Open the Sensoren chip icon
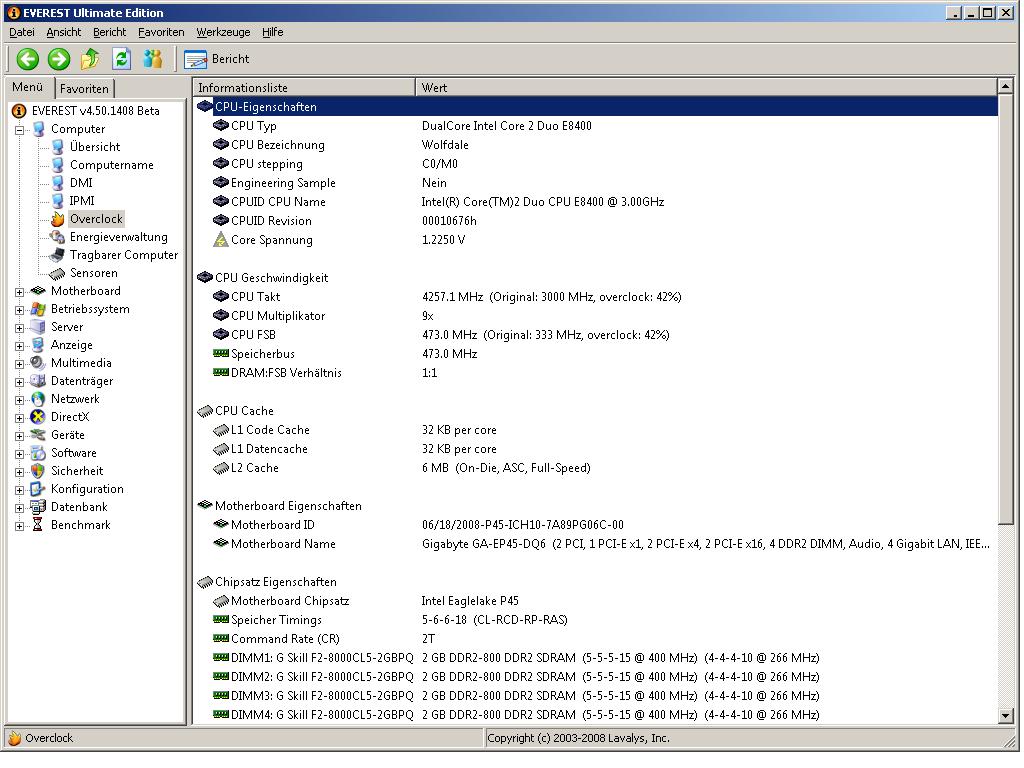Image resolution: width=1024 pixels, height=768 pixels. (x=57, y=274)
